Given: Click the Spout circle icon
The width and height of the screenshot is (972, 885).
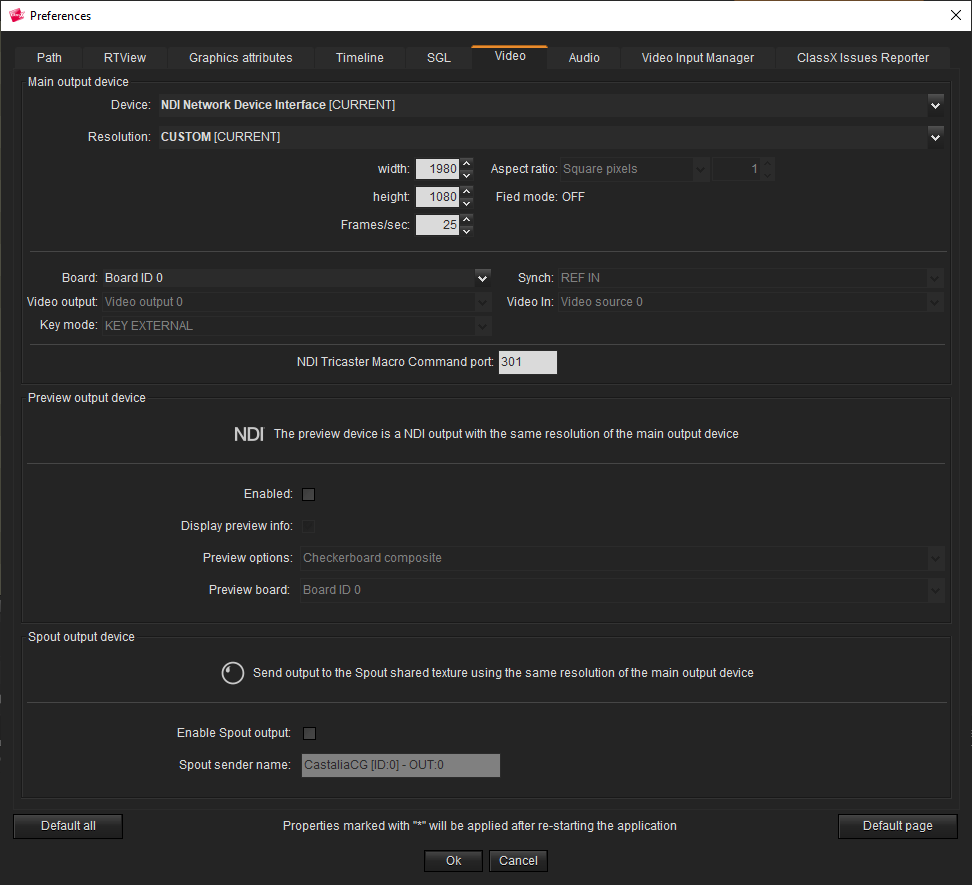Looking at the screenshot, I should click(x=232, y=673).
